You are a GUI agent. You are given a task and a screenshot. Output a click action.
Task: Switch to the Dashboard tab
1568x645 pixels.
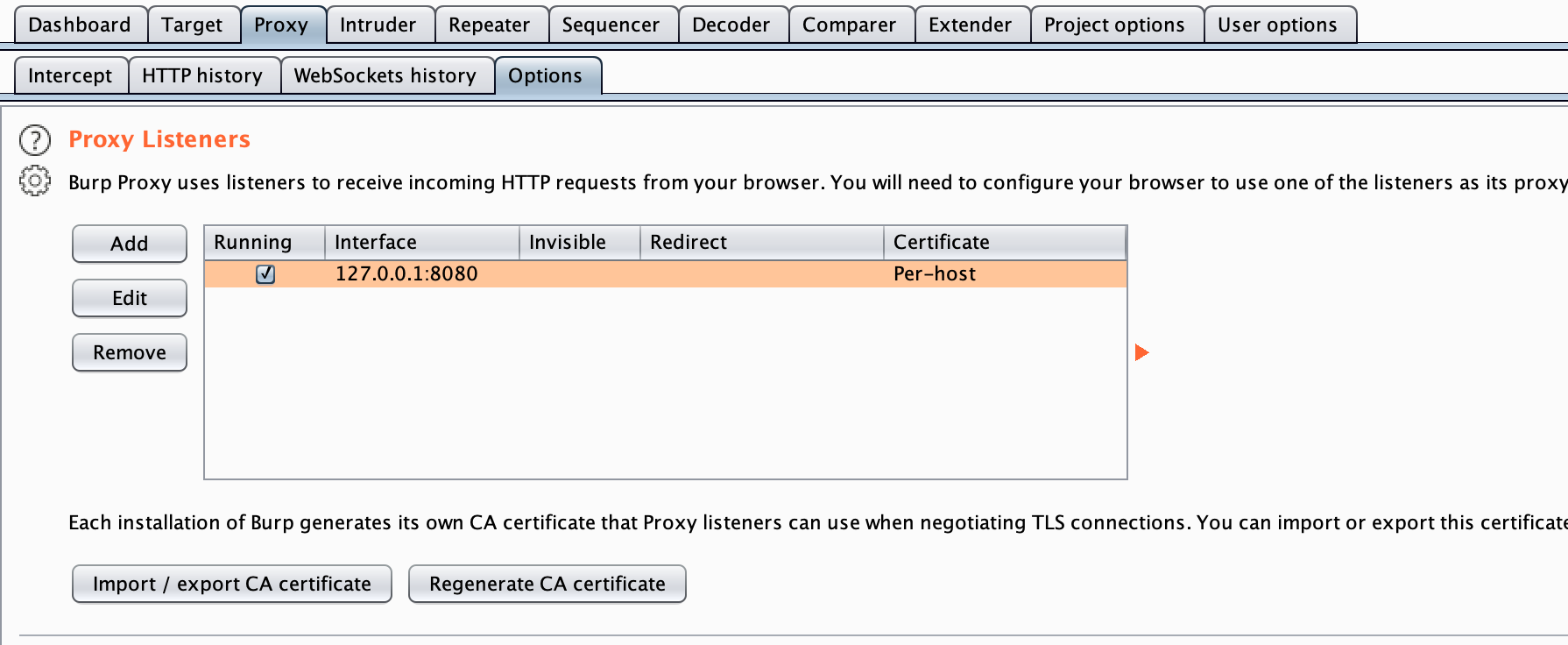80,25
